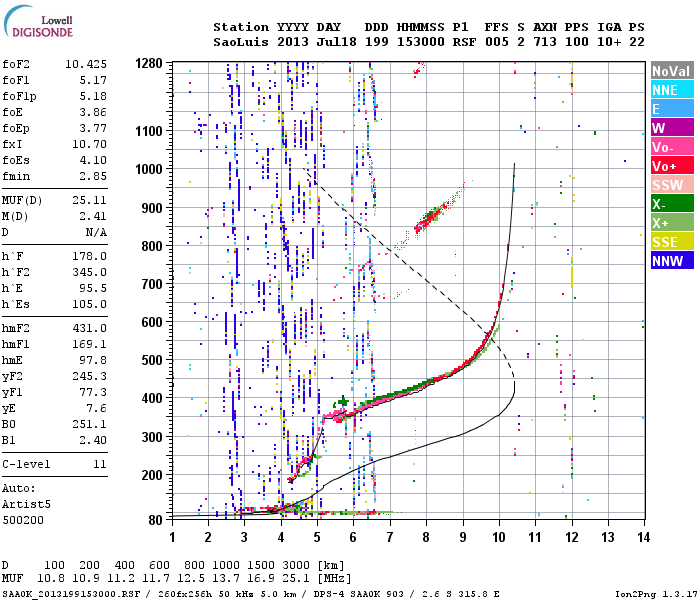Click the foE value 3.86
Screen dimensions: 700x600
[93, 112]
